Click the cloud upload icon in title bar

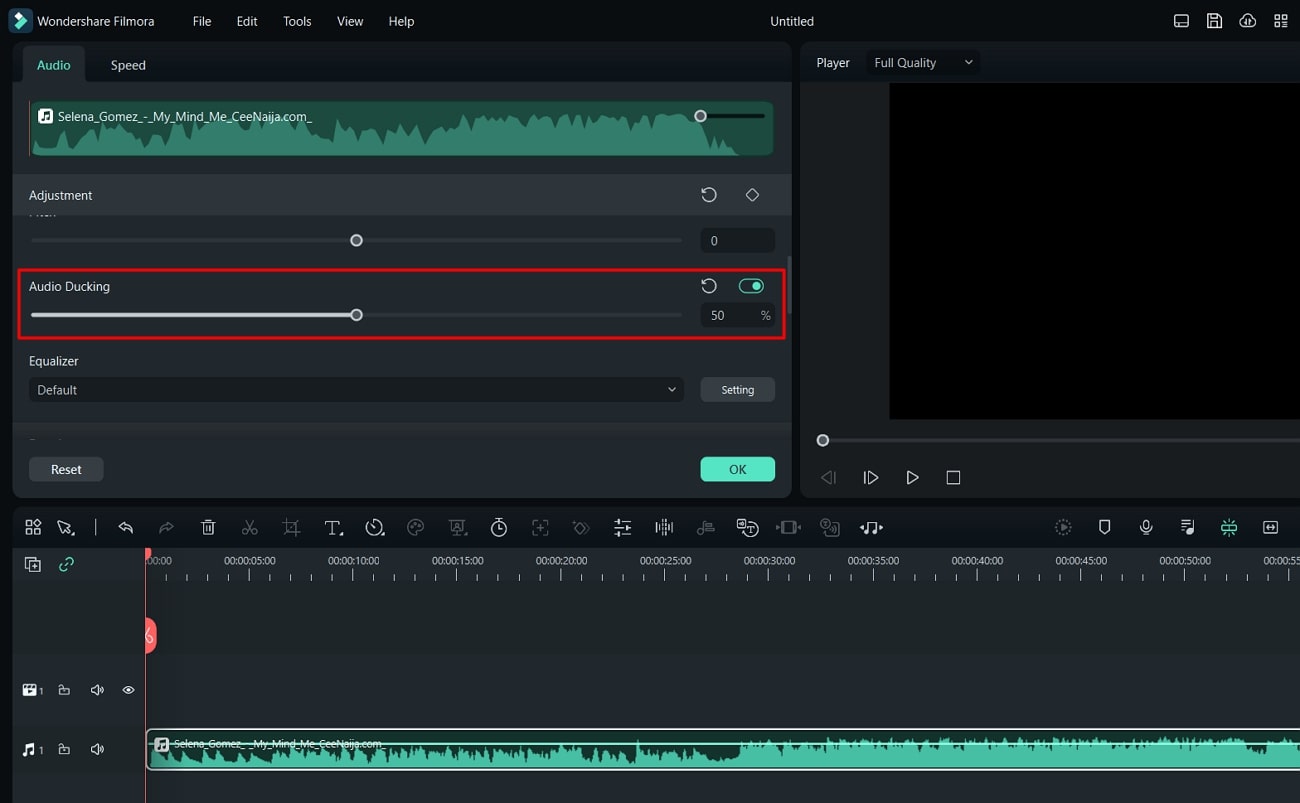tap(1247, 21)
